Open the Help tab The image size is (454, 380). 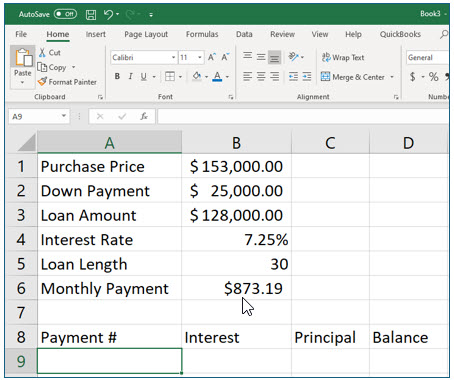[x=353, y=34]
